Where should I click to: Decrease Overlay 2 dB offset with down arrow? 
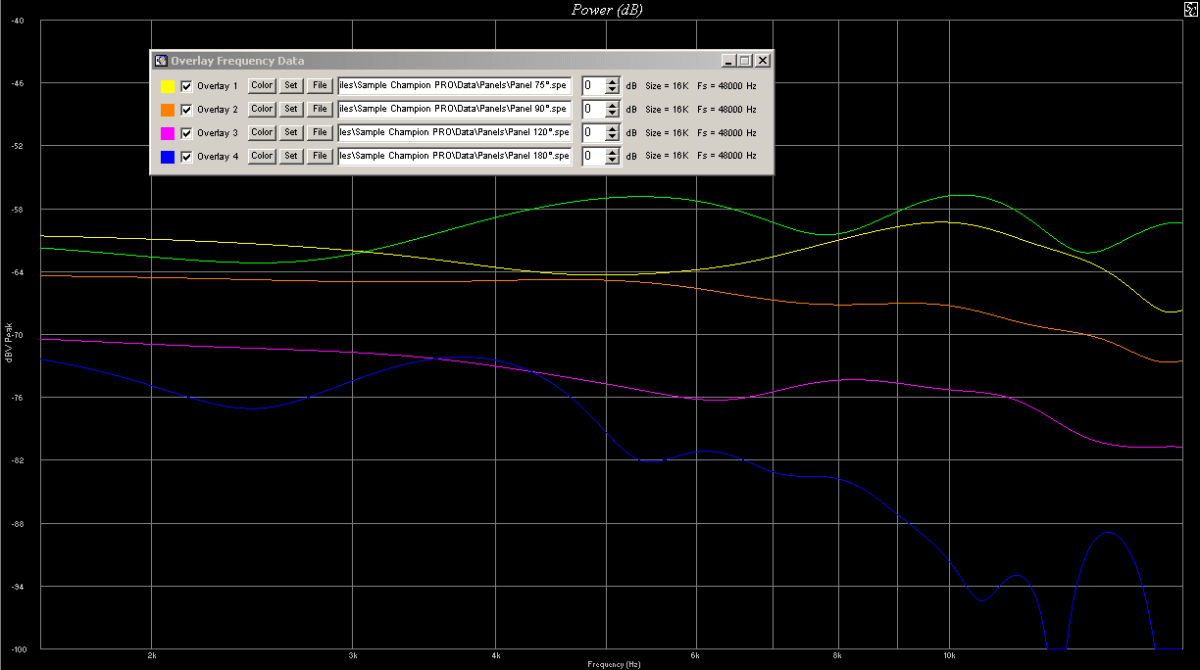pyautogui.click(x=612, y=113)
